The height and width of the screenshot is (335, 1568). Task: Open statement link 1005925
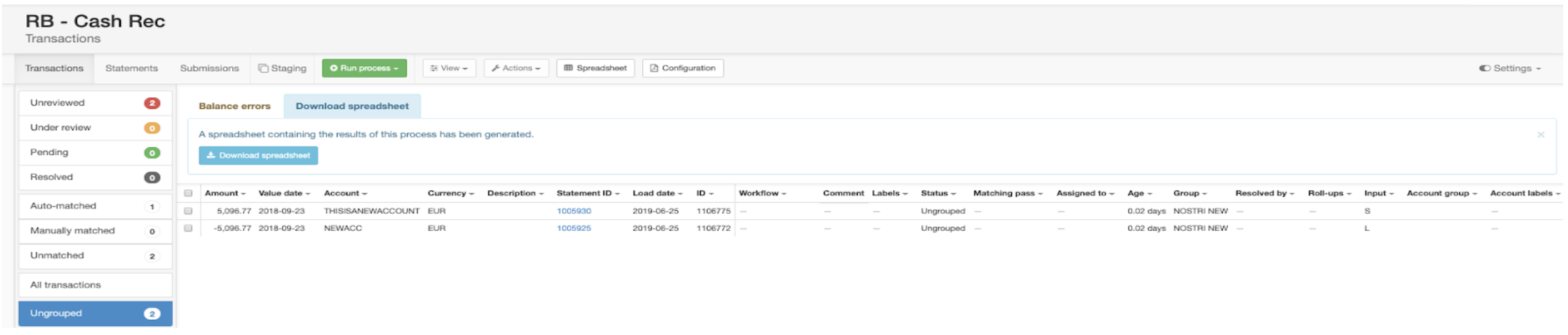click(574, 228)
